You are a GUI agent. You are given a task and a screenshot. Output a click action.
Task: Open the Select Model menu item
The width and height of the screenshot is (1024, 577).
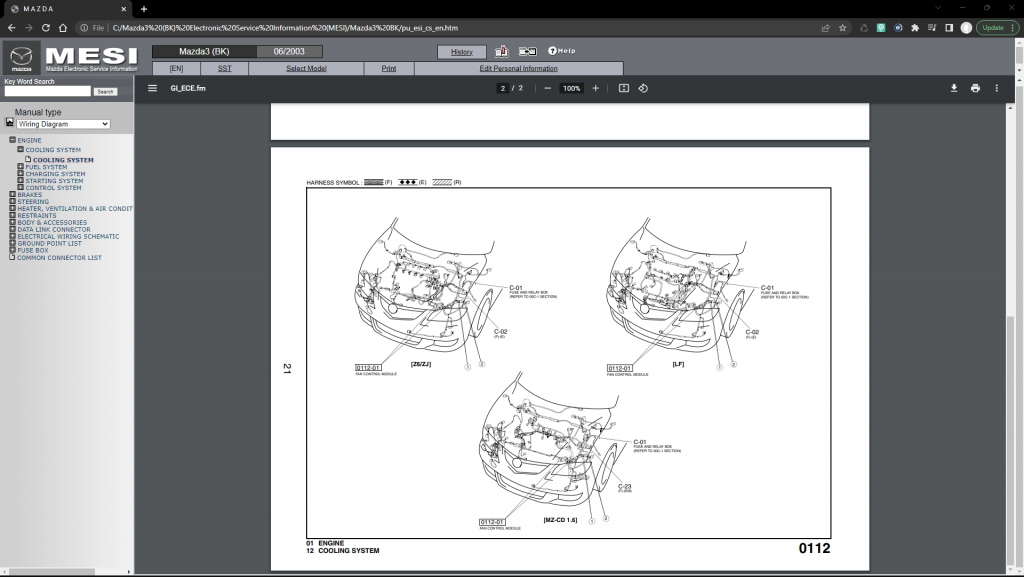pyautogui.click(x=306, y=68)
